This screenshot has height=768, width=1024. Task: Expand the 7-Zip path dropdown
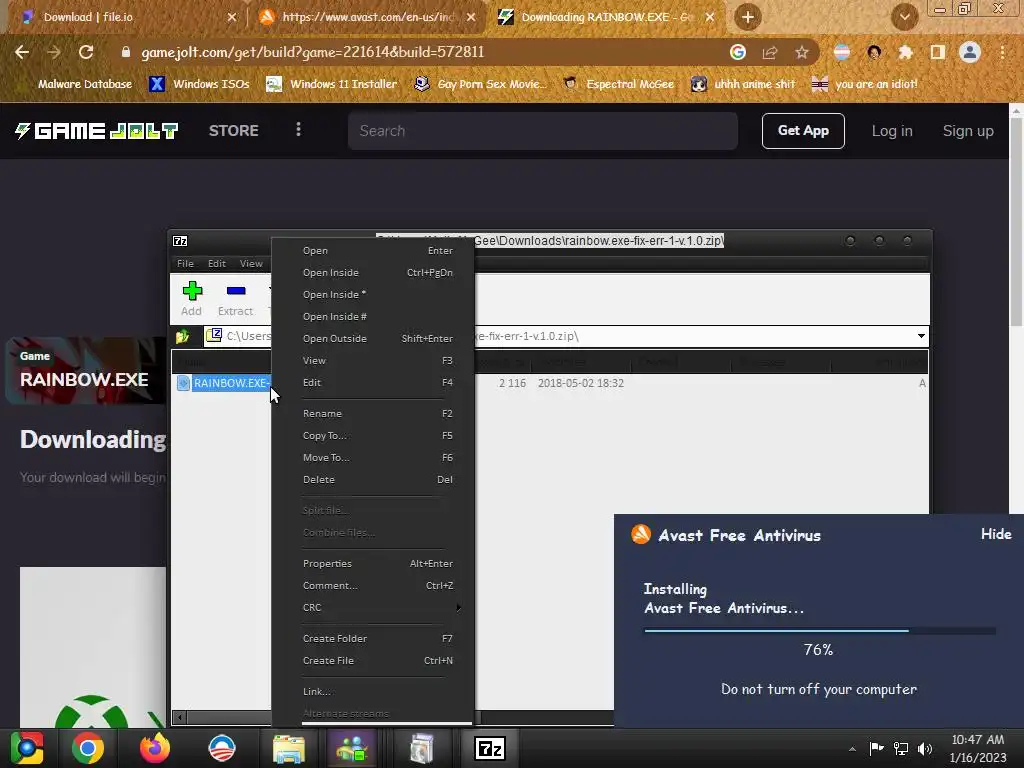921,336
